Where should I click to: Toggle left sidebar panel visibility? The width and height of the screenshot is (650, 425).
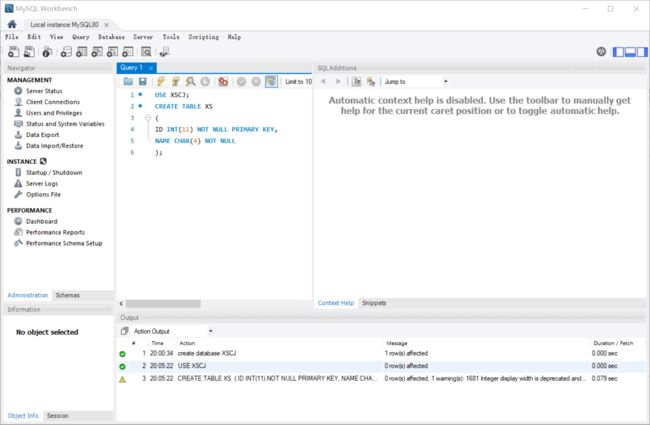coord(618,52)
